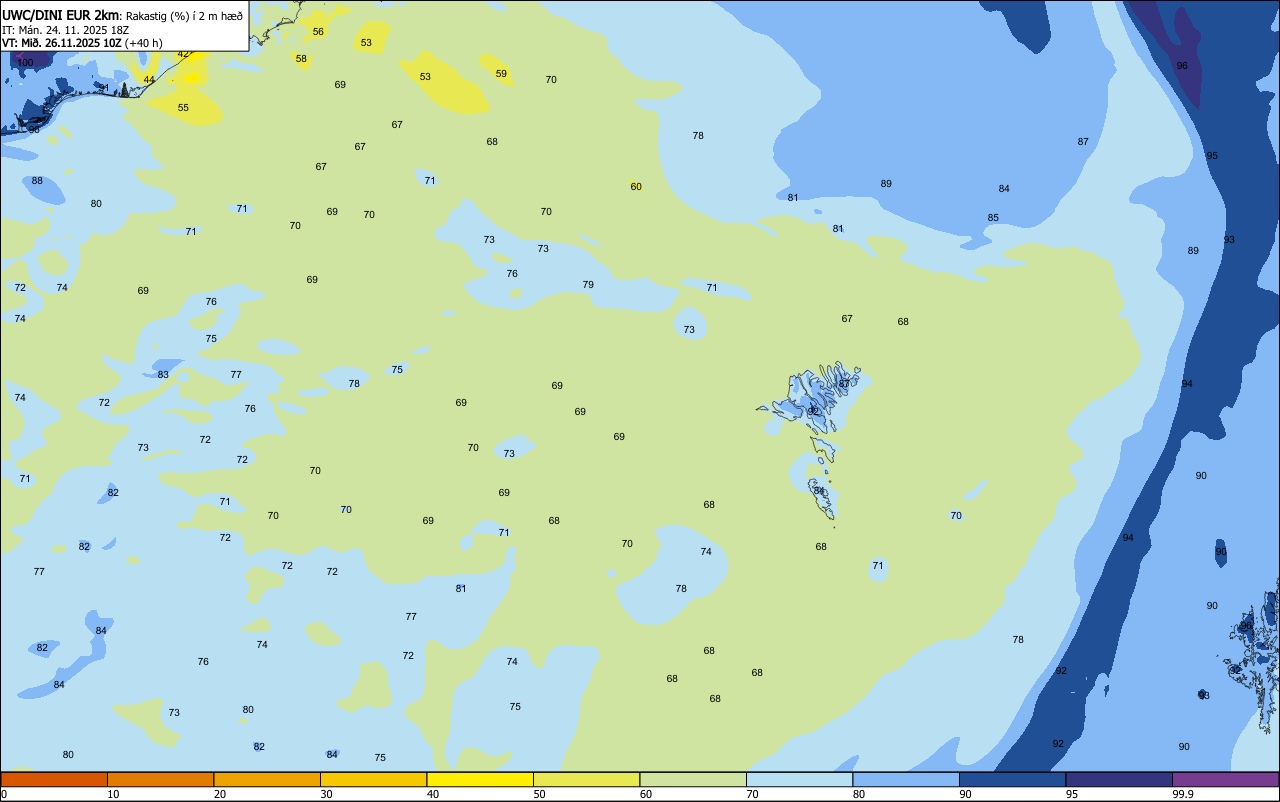The height and width of the screenshot is (802, 1280).
Task: Click the 'Rakastig (%) í 2 m hæð' label
Action: click(x=184, y=15)
